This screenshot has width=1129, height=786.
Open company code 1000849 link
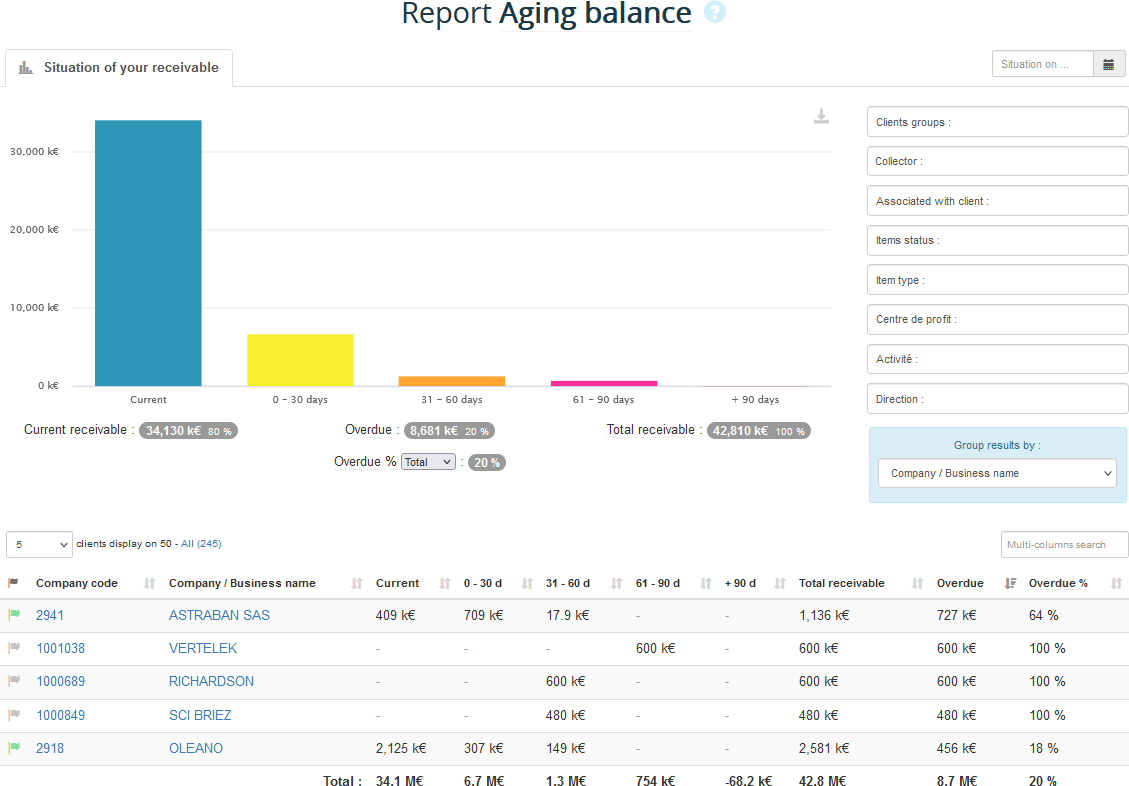pos(60,715)
